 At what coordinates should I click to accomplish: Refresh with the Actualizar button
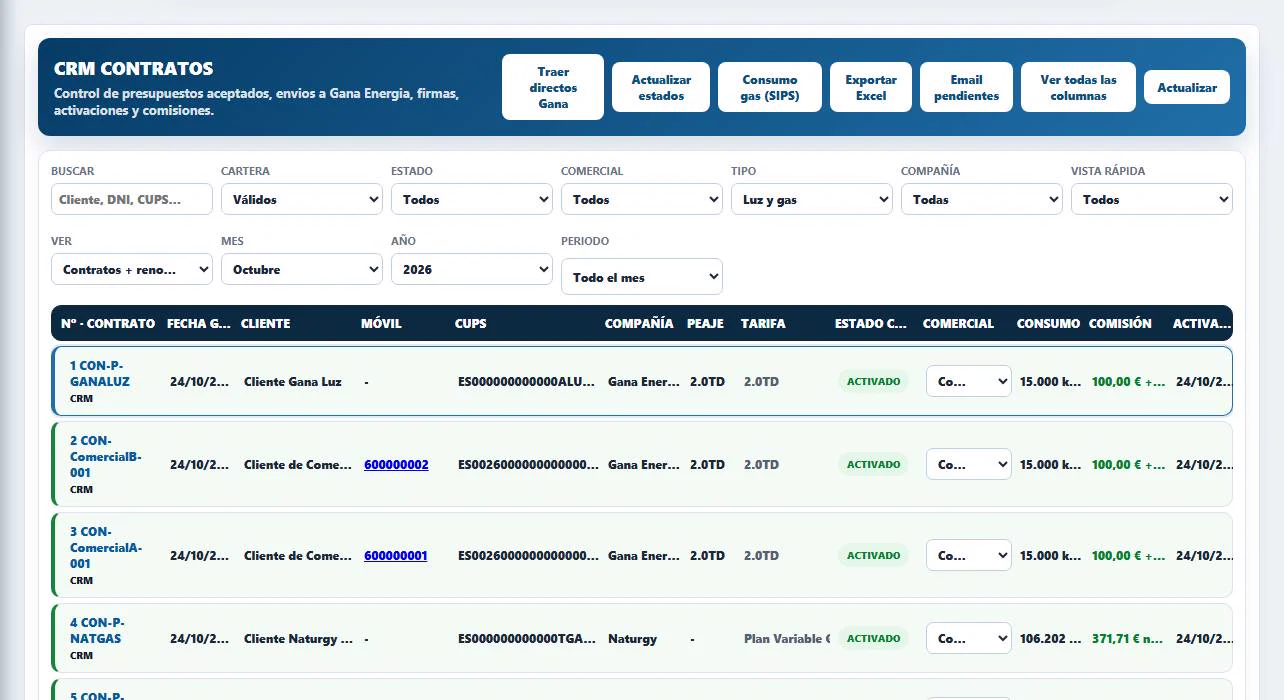1187,87
